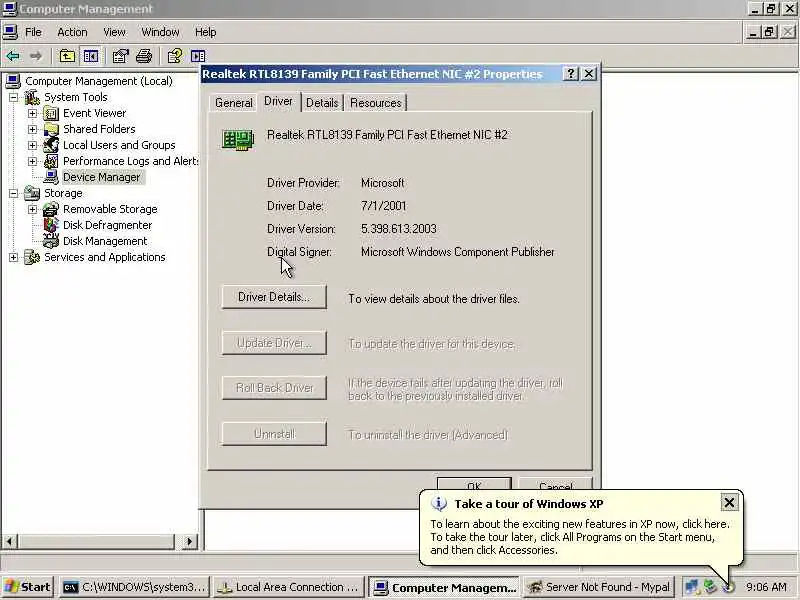Switch to the General tab
The width and height of the screenshot is (800, 600).
tap(234, 103)
